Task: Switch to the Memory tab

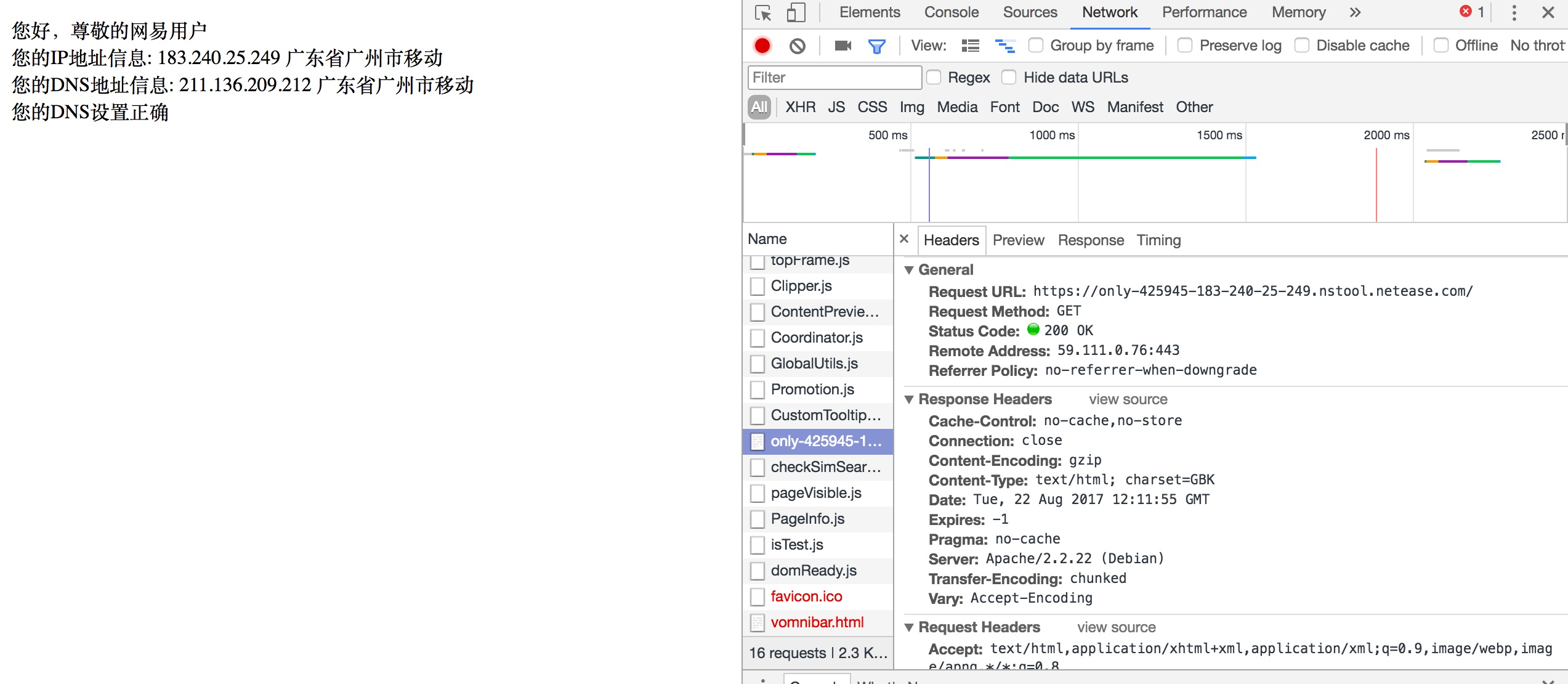Action: click(1299, 12)
